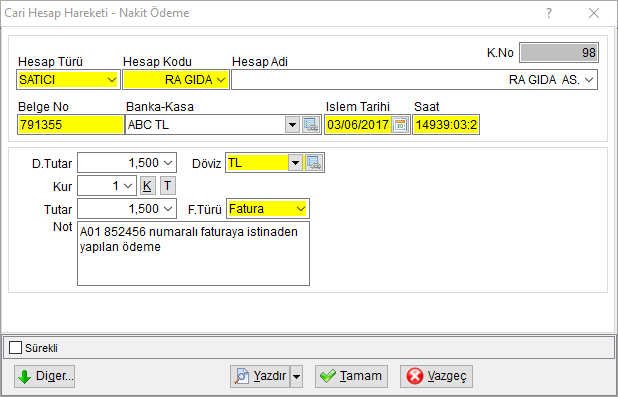
Task: Open the D.Tutar amount dropdown
Action: 168,163
